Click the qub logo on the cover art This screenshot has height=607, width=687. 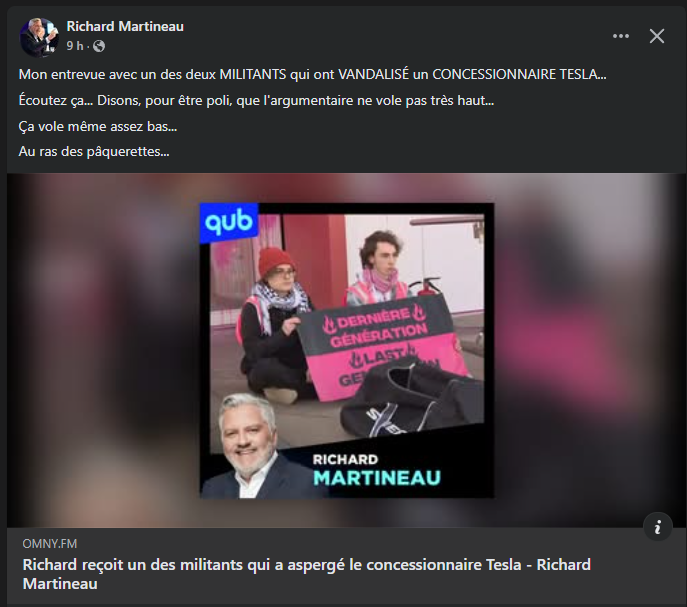point(229,223)
